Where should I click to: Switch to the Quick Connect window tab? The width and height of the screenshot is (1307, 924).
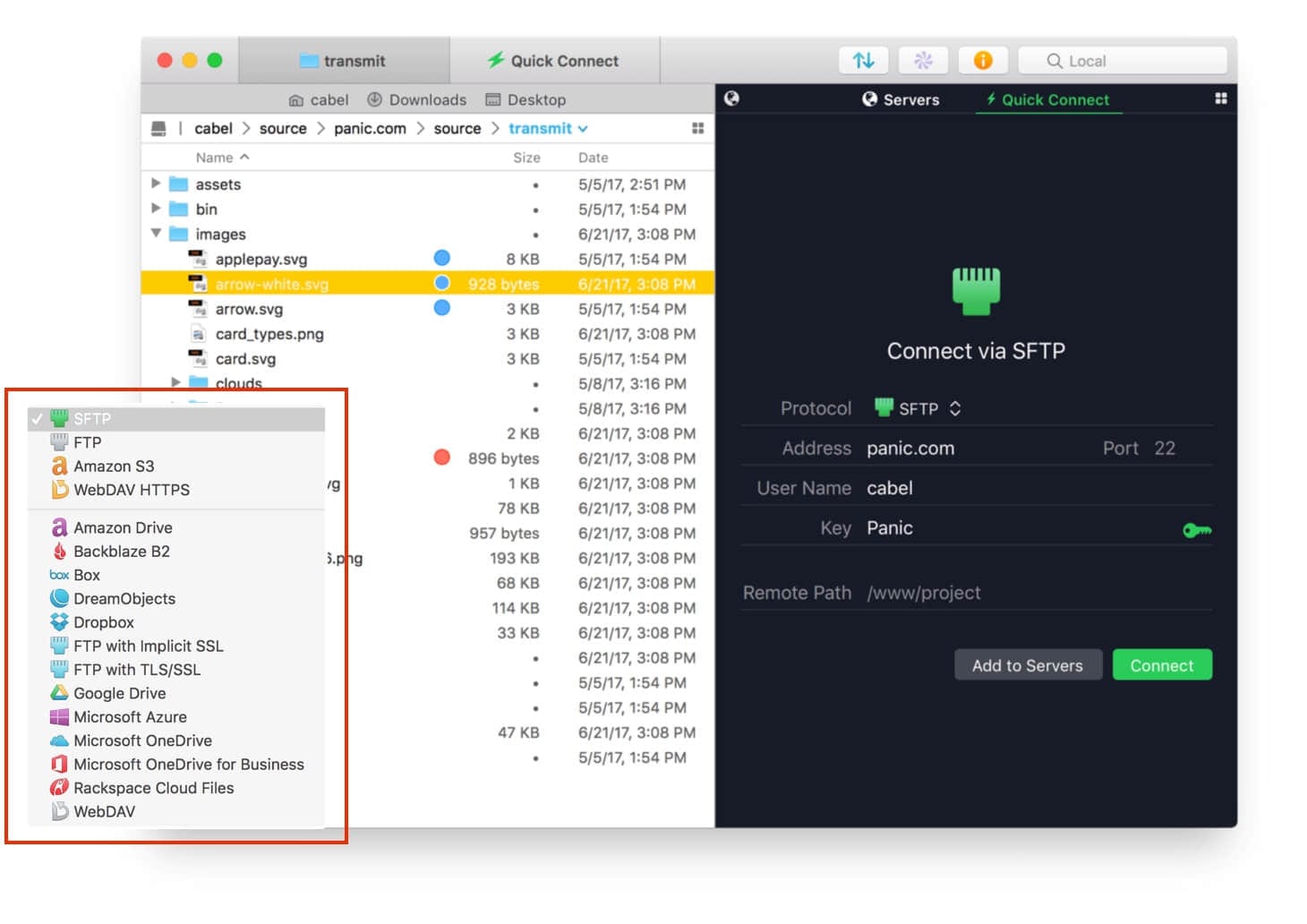pos(554,61)
